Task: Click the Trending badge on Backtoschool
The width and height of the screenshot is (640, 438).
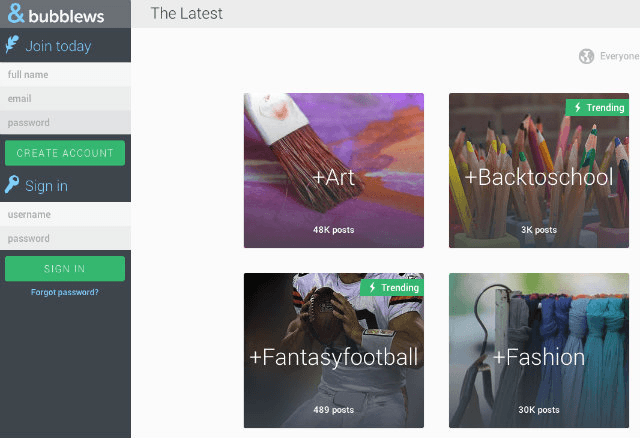Action: point(598,107)
